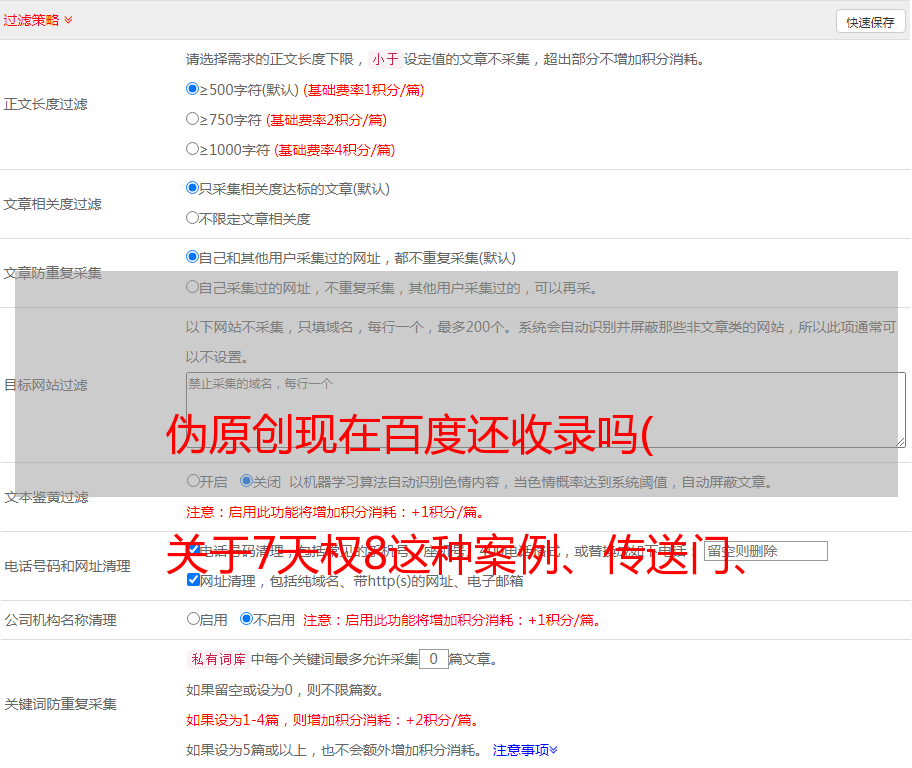Collapse the 过滤策略 section header
The height and width of the screenshot is (768, 912).
click(x=38, y=20)
